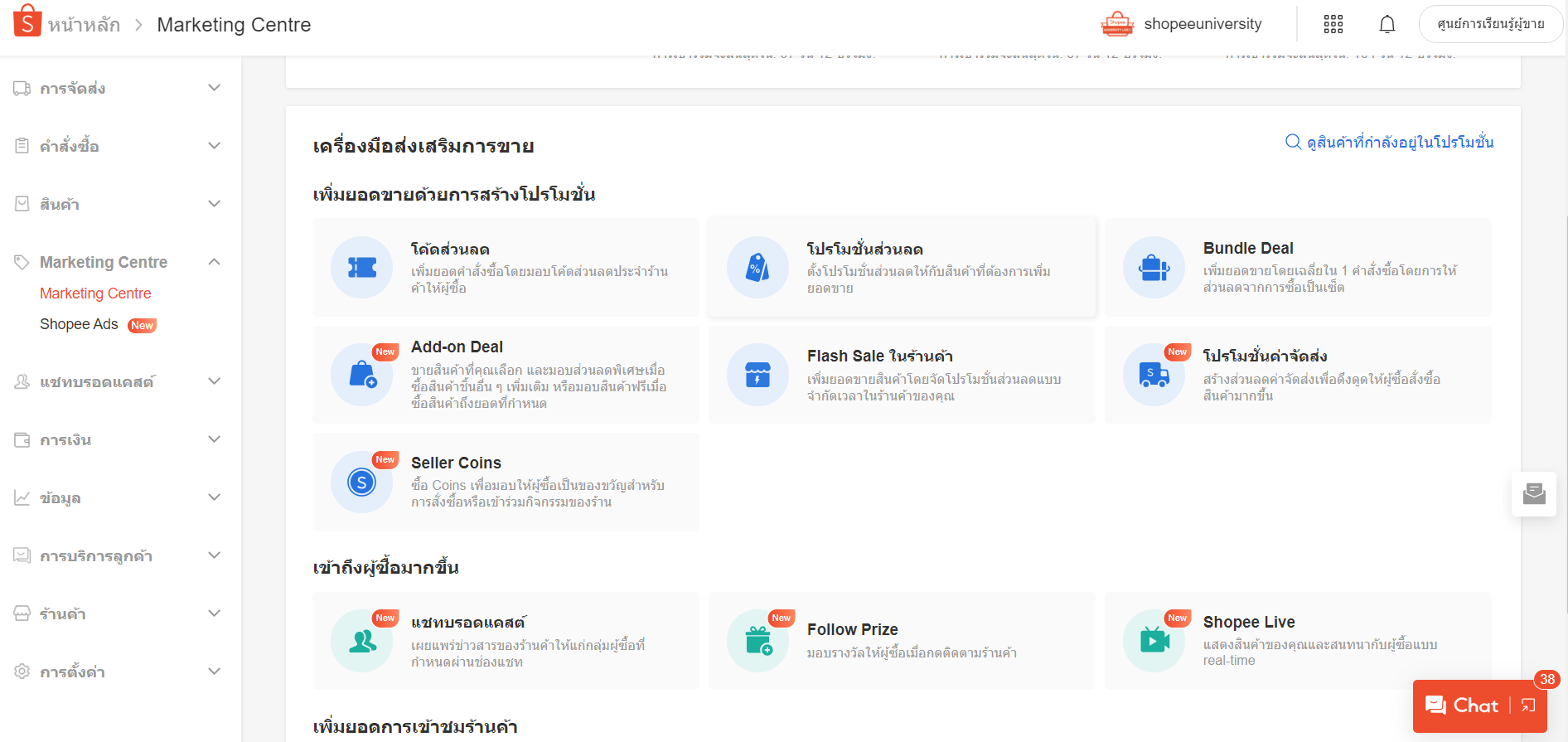The width and height of the screenshot is (1568, 742).
Task: Click the โปรโมชั่นค่าจัดส่ง truck icon
Action: (1154, 375)
